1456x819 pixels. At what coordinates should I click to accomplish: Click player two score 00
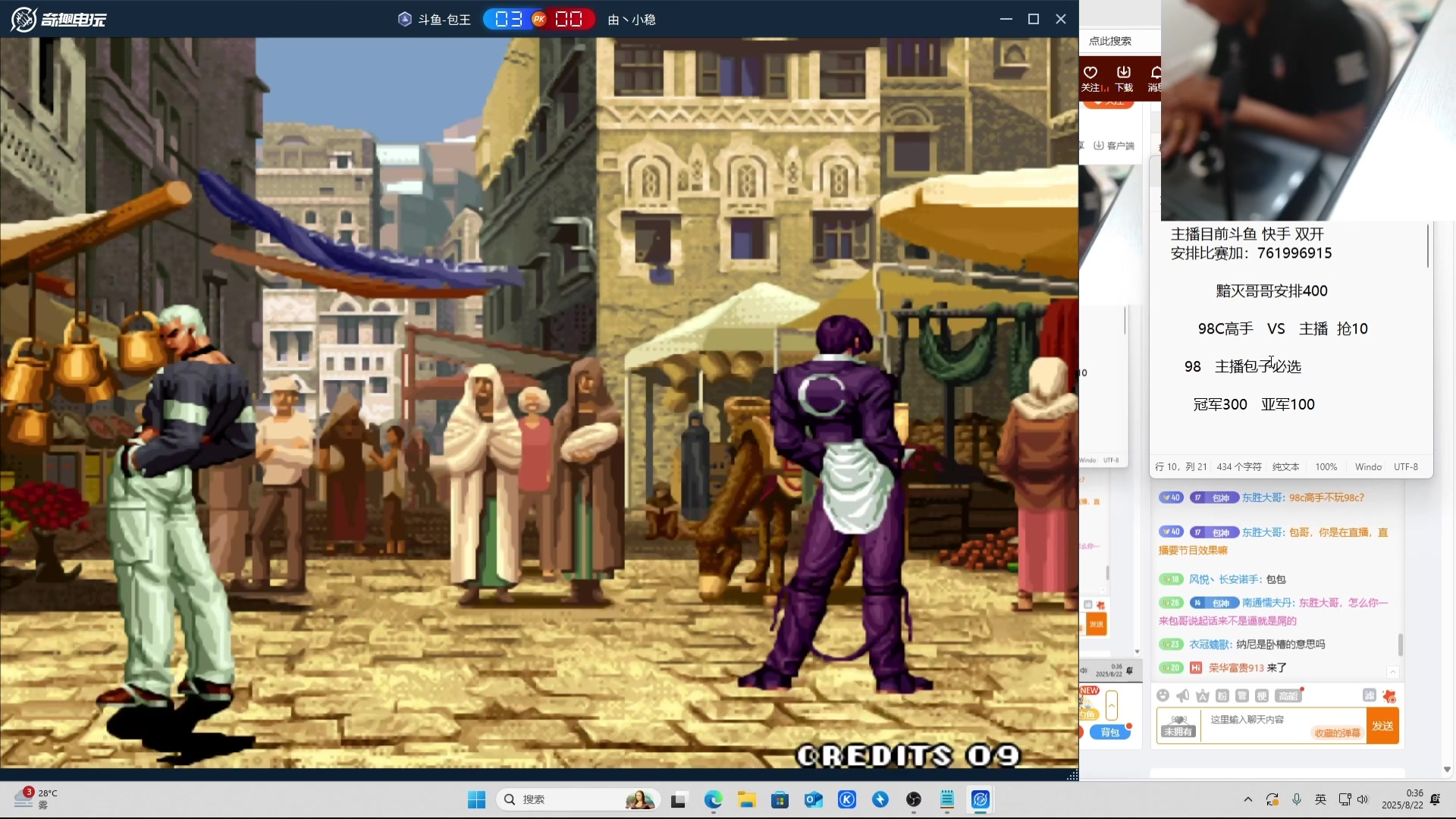point(569,19)
